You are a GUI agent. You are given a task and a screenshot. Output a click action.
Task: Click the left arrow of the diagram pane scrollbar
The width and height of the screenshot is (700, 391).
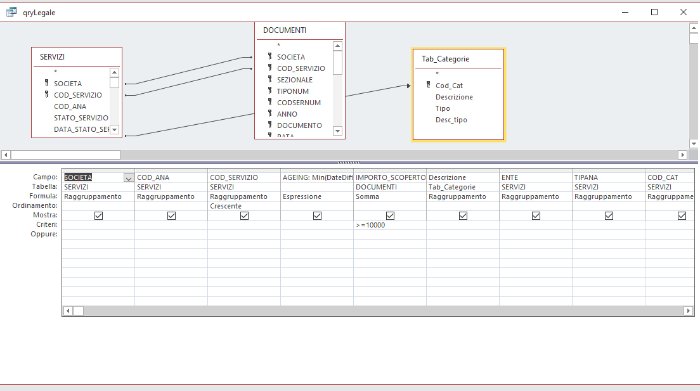coord(6,155)
